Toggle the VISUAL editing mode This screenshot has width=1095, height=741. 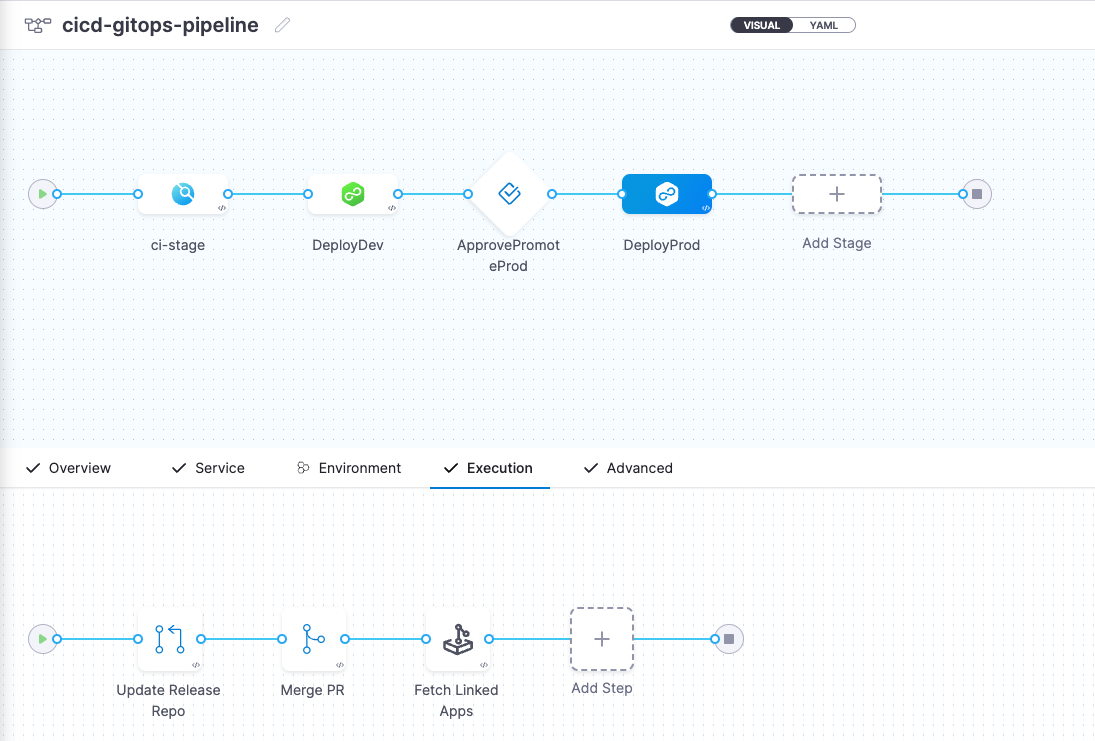[761, 25]
